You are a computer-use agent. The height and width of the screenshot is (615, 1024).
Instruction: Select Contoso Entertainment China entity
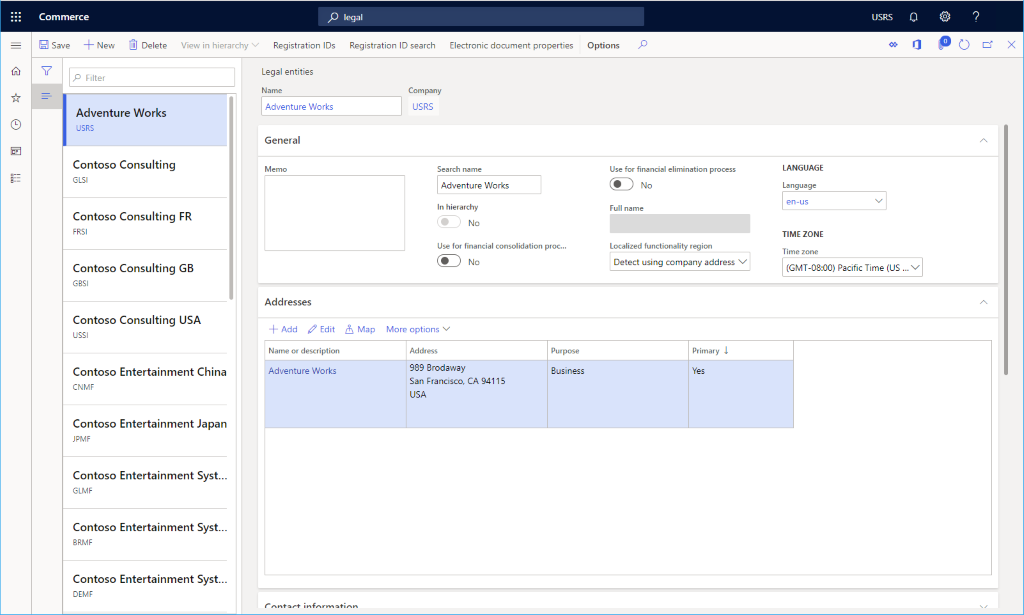point(145,379)
